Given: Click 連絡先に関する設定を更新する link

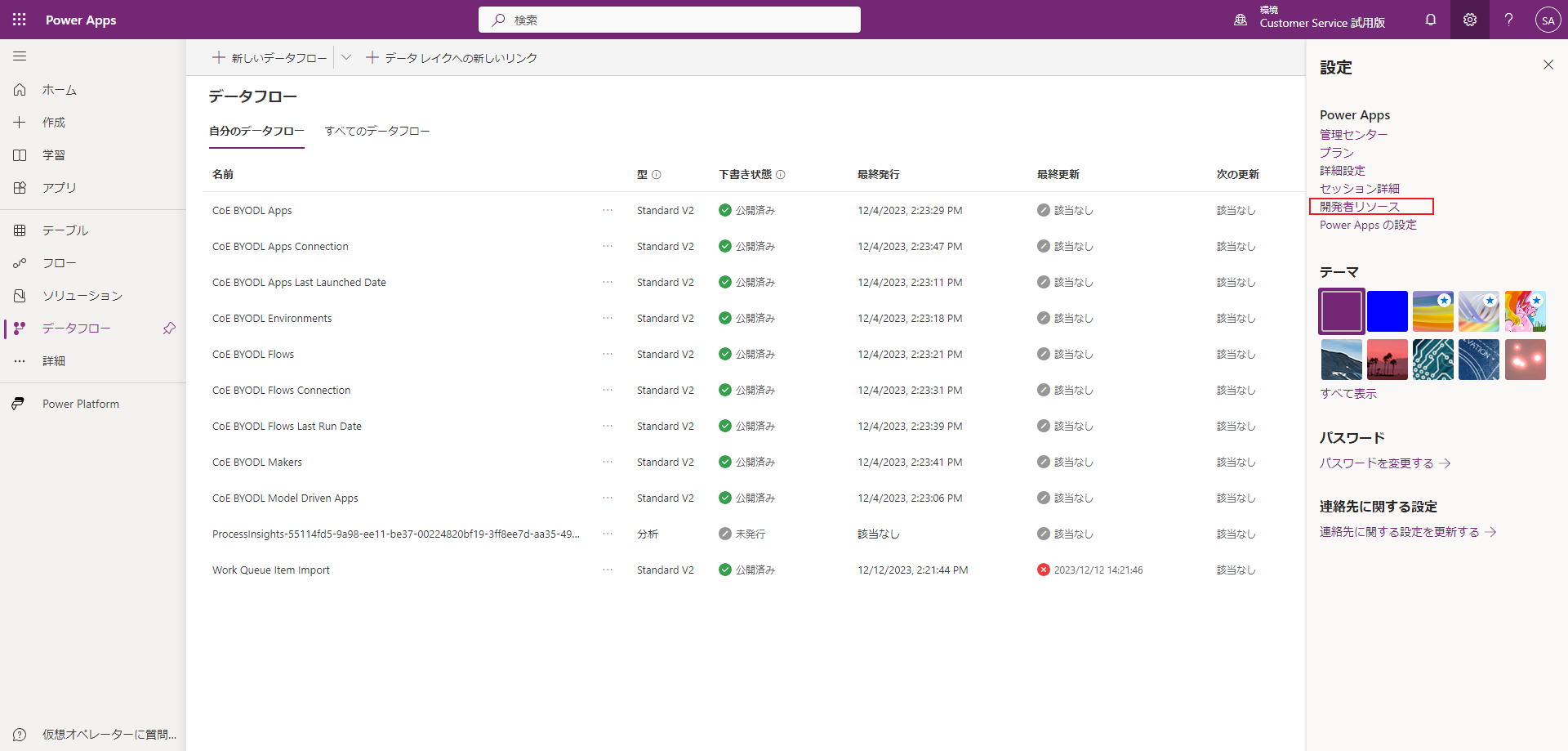Looking at the screenshot, I should tap(1408, 532).
